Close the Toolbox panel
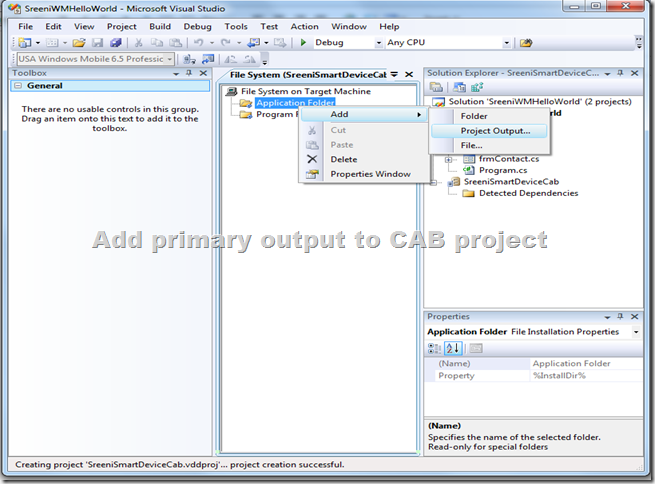The image size is (655, 484). pyautogui.click(x=203, y=73)
